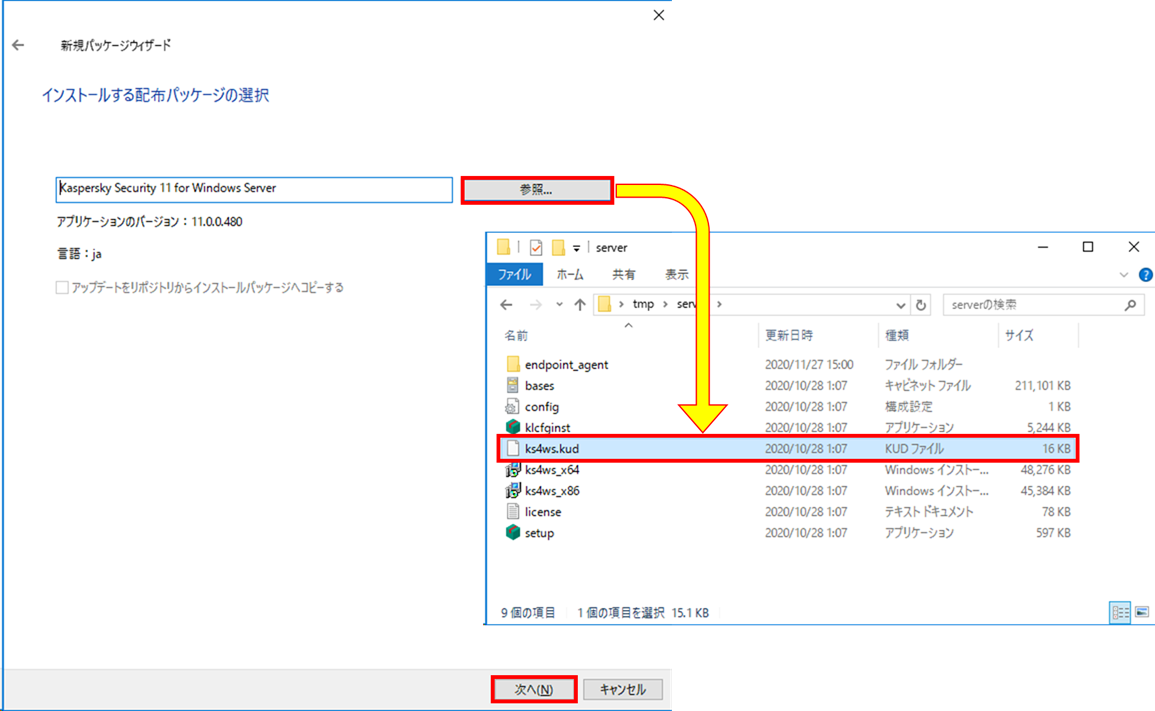Sort by 種類 column header
This screenshot has height=711, width=1155.
[x=896, y=335]
